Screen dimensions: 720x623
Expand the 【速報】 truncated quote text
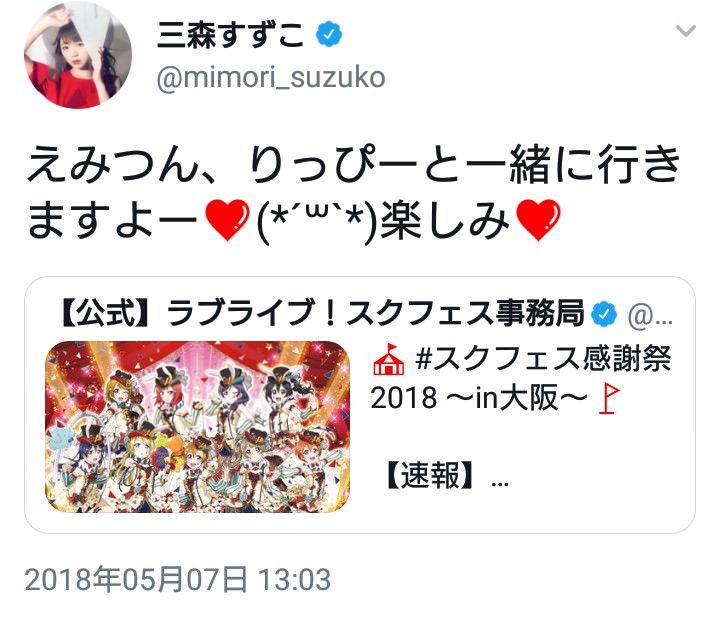tap(445, 476)
